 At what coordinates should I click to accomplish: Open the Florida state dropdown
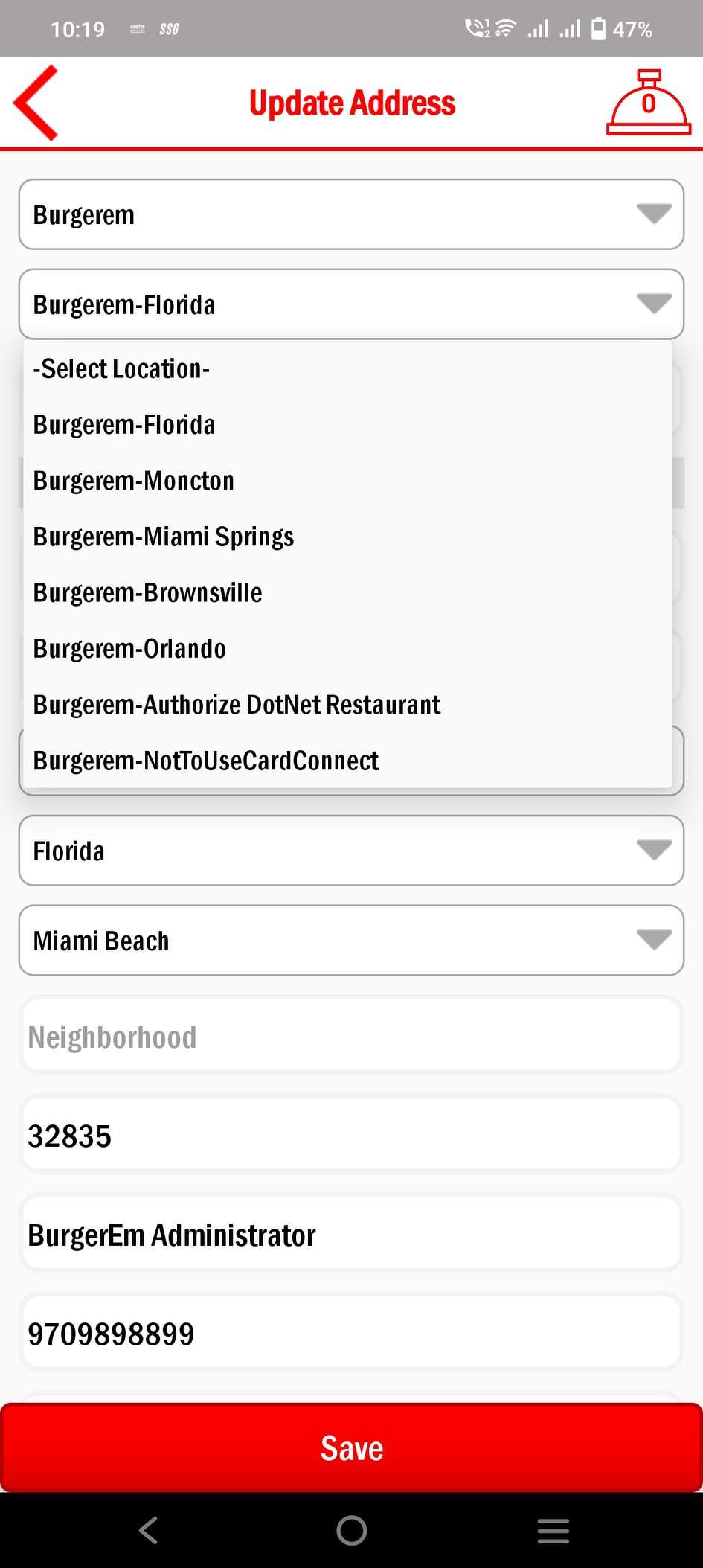tap(351, 851)
